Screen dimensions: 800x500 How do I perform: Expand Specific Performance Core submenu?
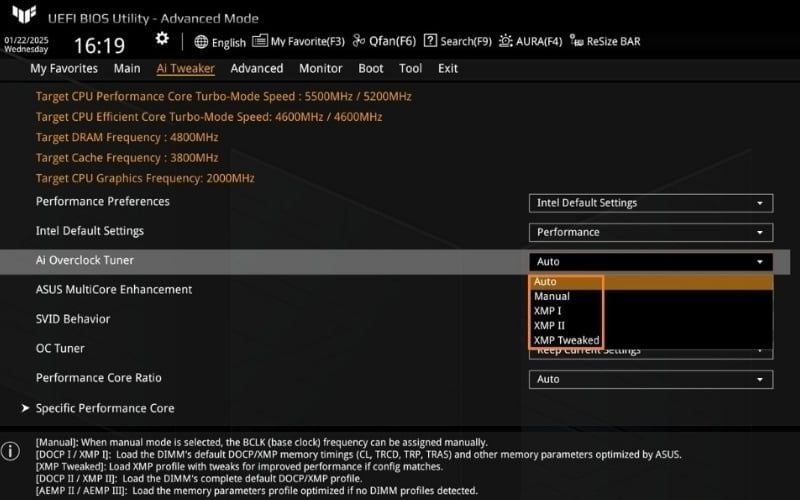pos(105,408)
